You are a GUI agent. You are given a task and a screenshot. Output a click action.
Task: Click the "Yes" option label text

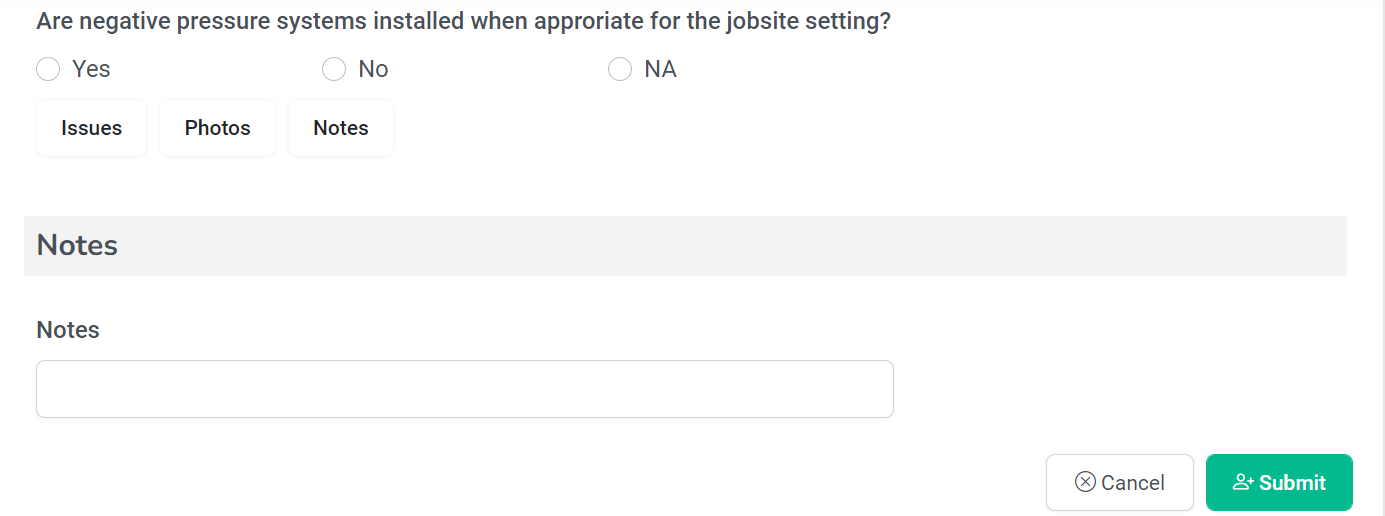point(91,69)
